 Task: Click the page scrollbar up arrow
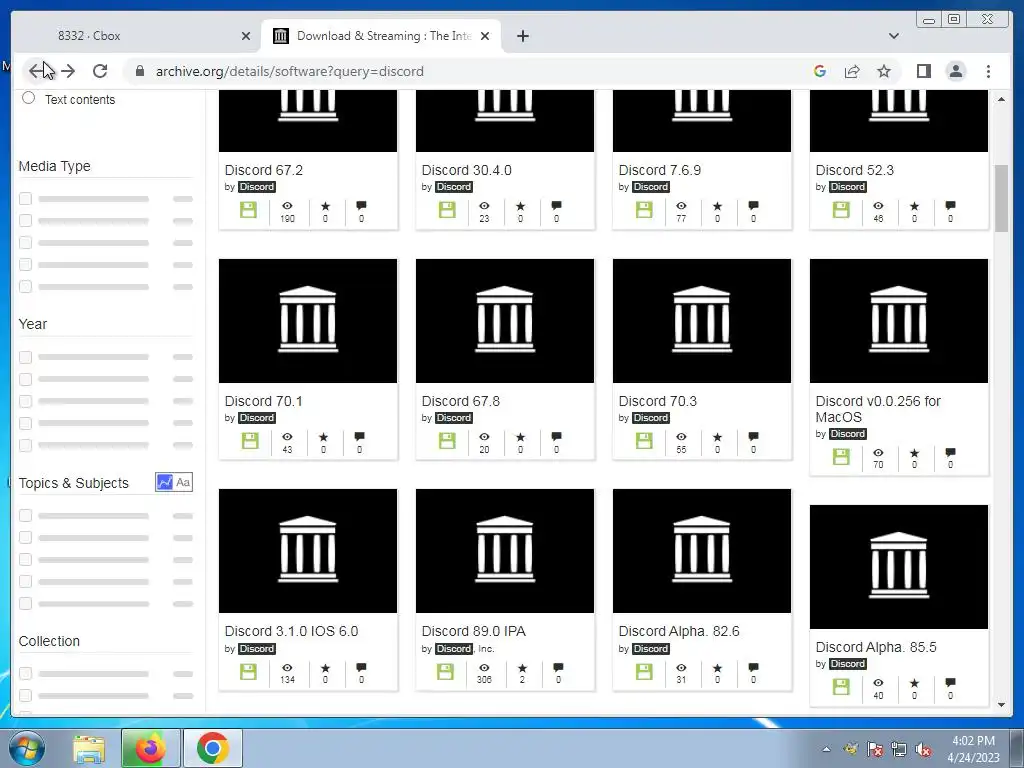pyautogui.click(x=1001, y=99)
